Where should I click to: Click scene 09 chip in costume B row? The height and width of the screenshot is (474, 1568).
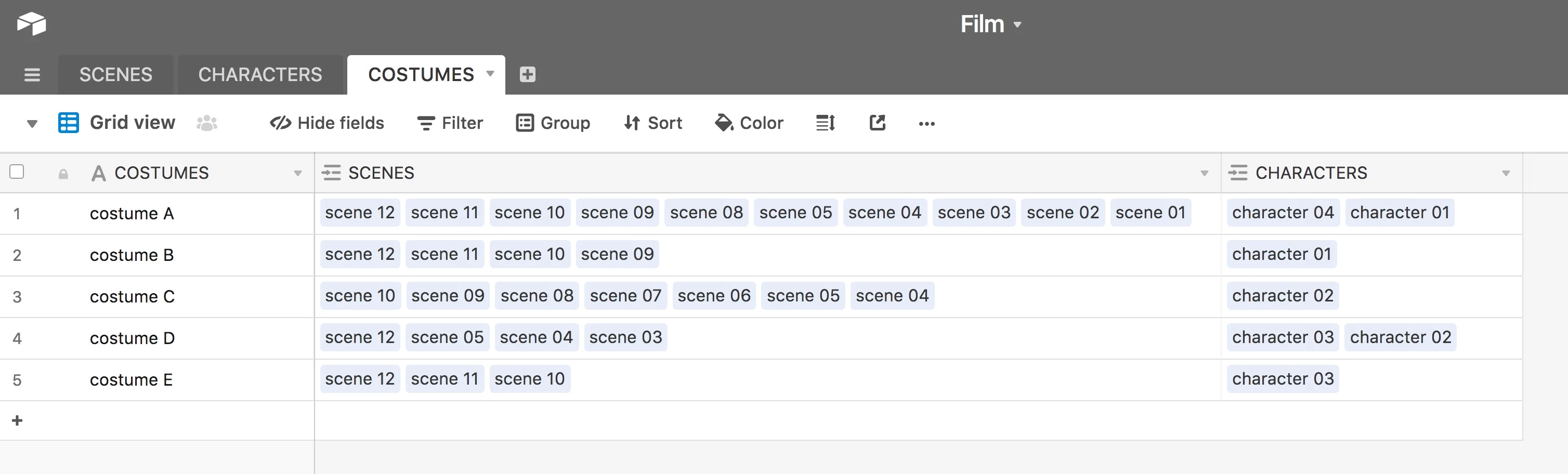click(x=617, y=254)
